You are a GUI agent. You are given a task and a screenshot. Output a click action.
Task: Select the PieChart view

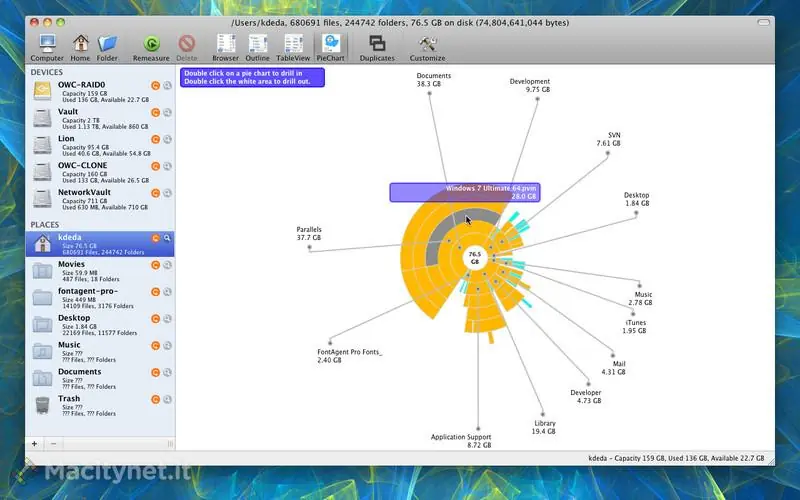(329, 44)
